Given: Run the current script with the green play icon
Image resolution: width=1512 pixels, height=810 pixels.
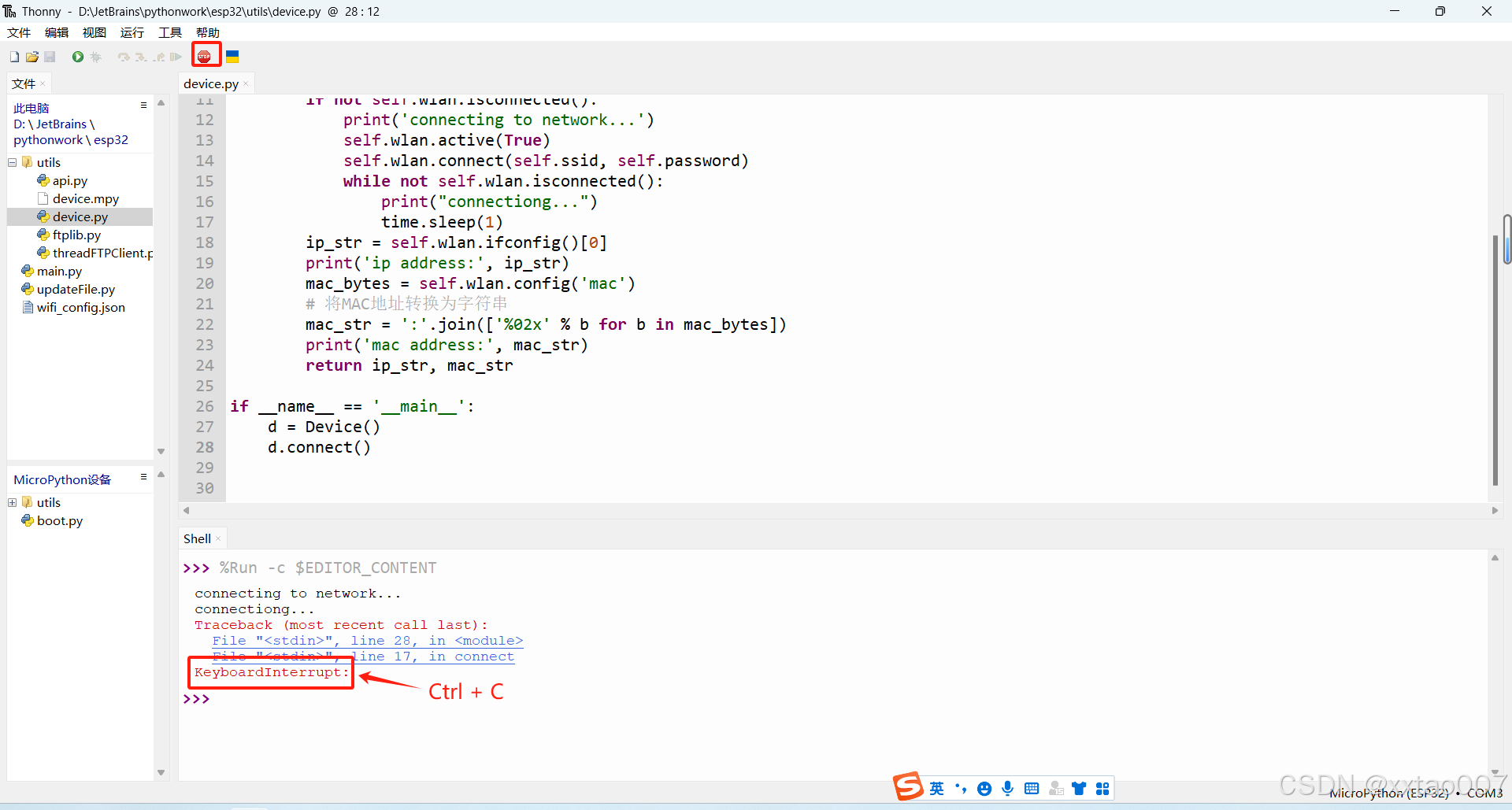Looking at the screenshot, I should (77, 56).
